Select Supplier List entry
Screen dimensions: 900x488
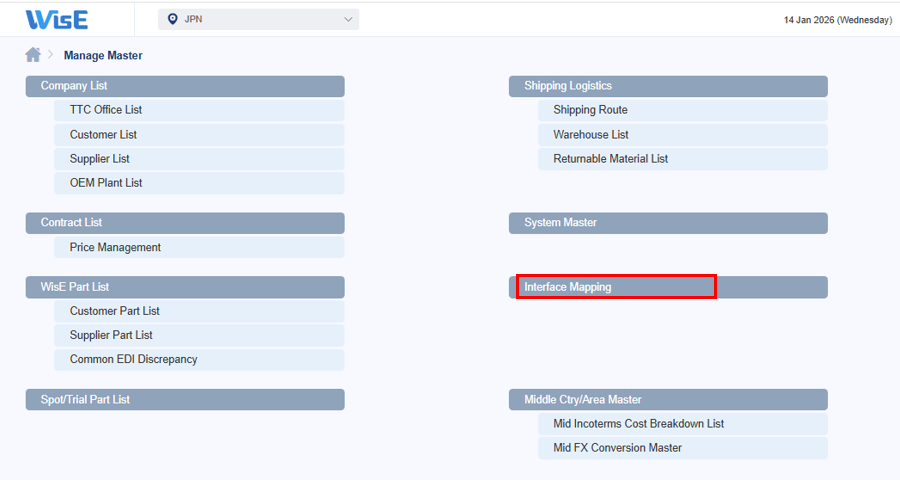(x=199, y=159)
